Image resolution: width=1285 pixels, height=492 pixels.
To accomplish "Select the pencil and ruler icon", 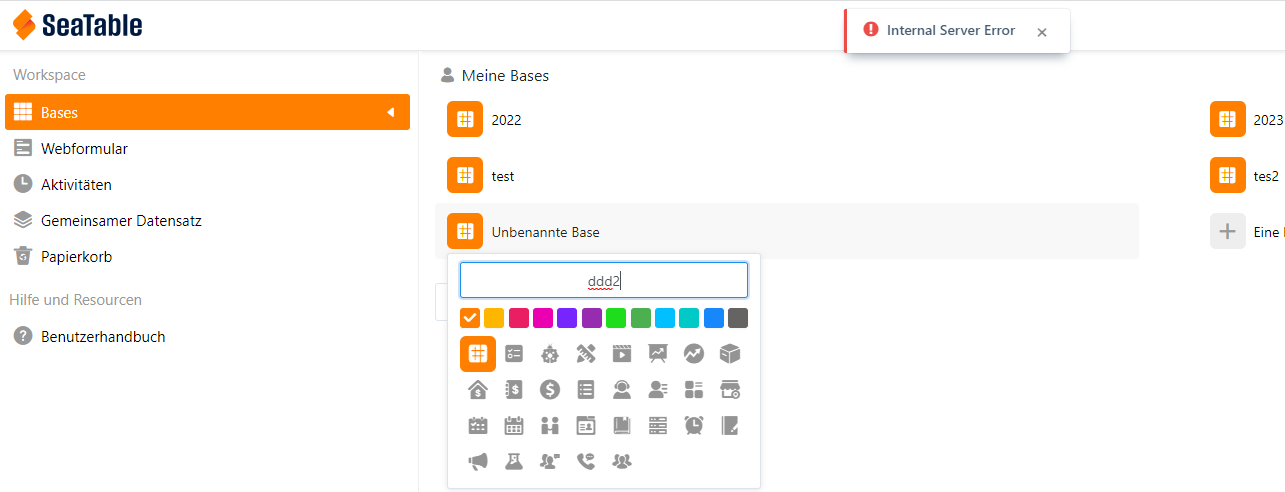I will [586, 354].
